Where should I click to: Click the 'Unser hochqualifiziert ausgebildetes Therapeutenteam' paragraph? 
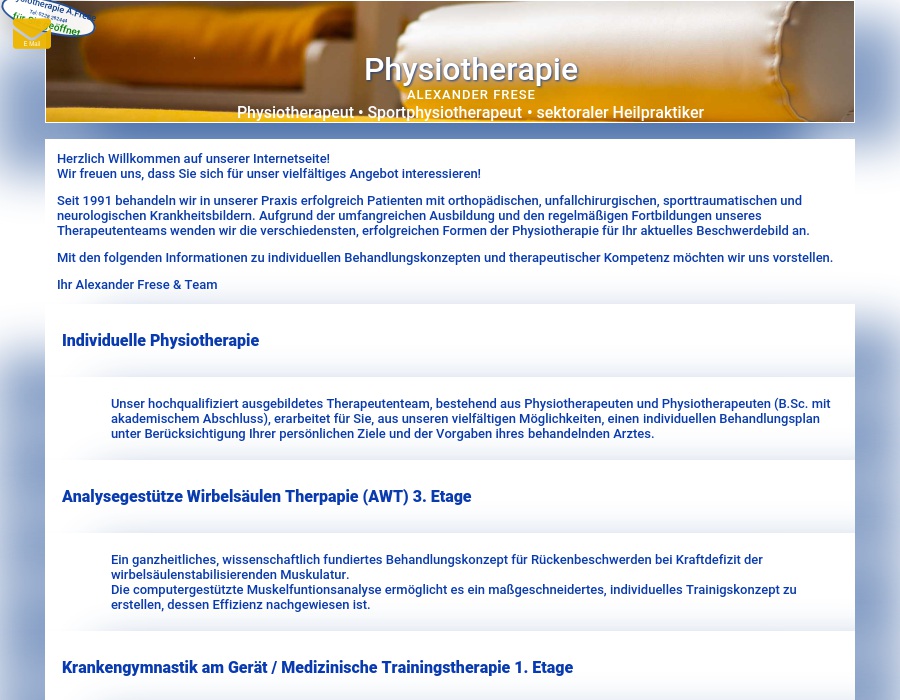470,418
